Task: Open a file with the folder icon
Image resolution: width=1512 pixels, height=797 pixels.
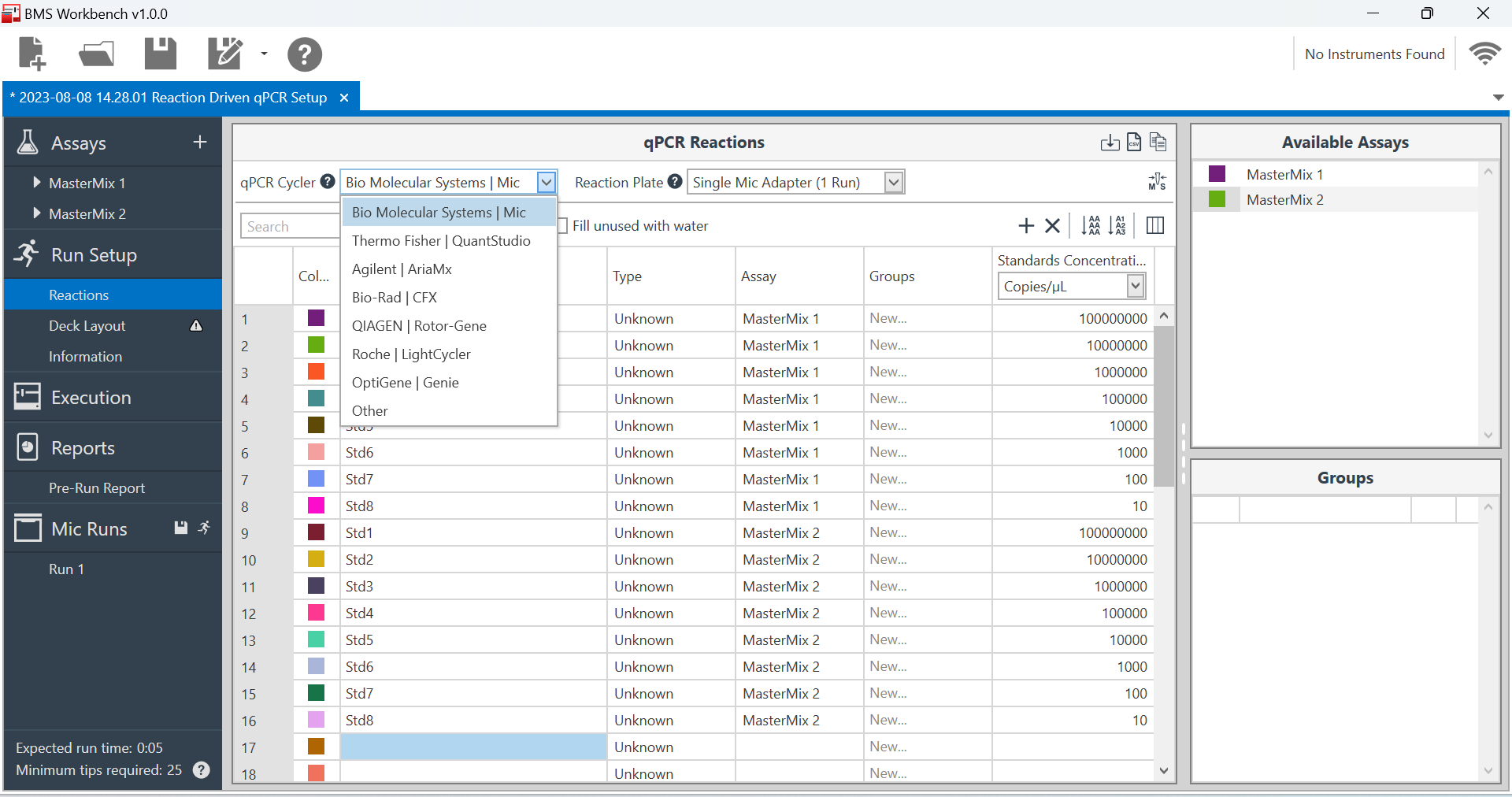Action: (x=97, y=54)
